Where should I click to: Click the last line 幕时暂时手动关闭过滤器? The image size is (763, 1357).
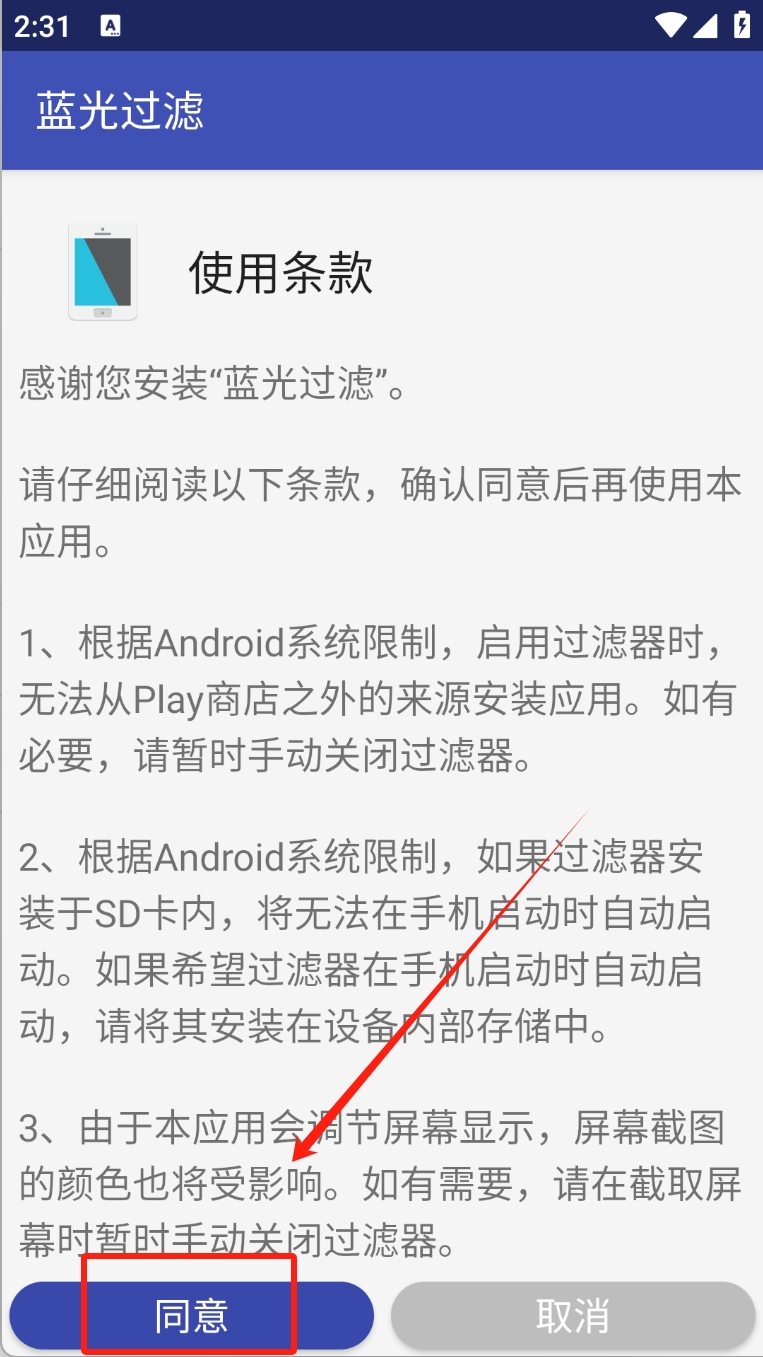[238, 1243]
